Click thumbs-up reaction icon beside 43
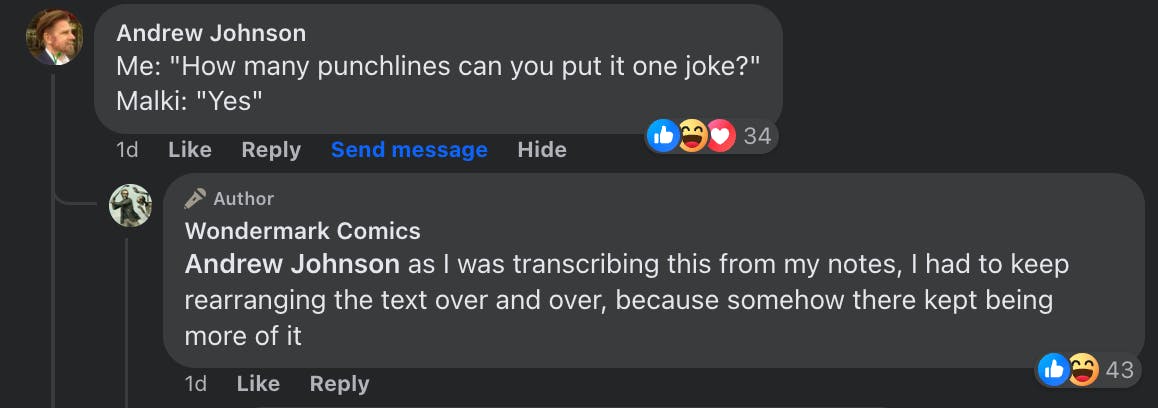 coord(1053,370)
